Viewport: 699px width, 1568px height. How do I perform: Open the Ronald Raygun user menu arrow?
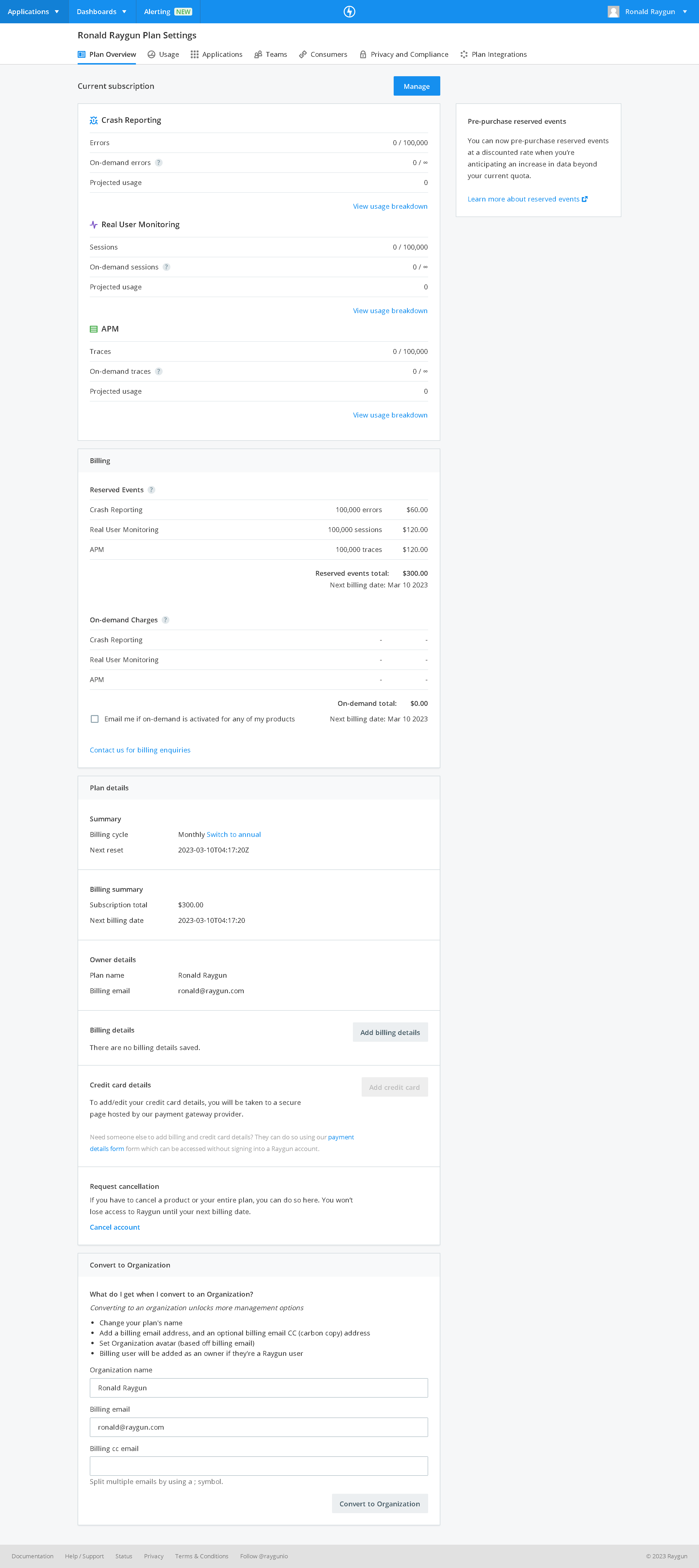coord(685,12)
